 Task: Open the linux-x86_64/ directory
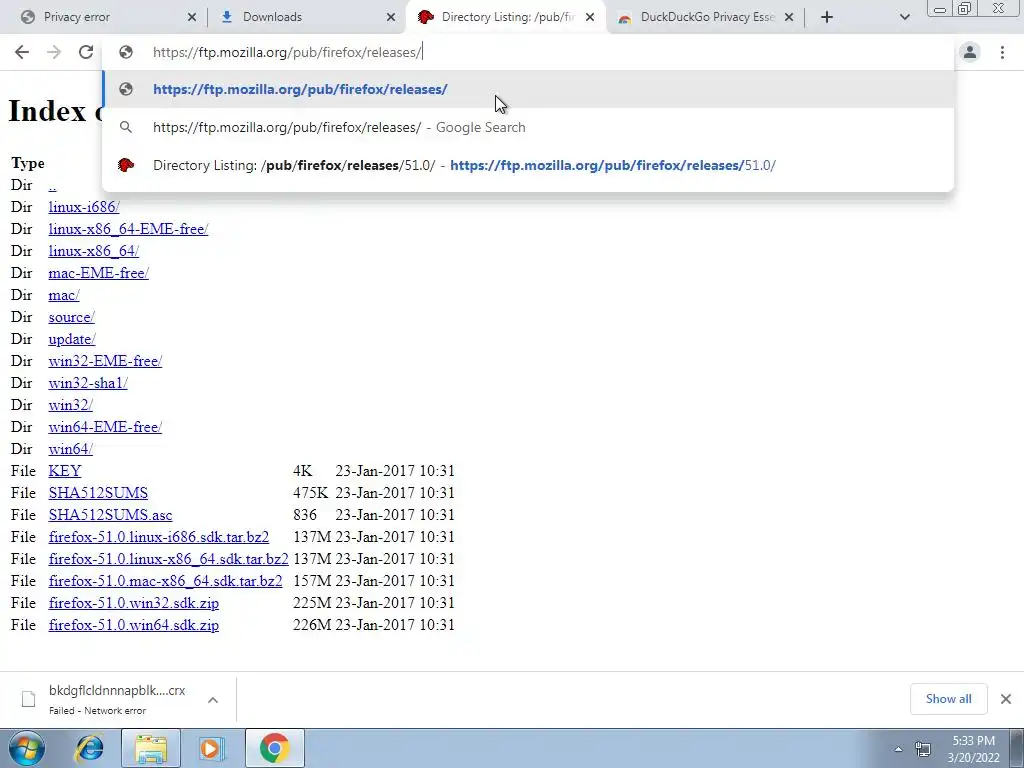[x=93, y=251]
